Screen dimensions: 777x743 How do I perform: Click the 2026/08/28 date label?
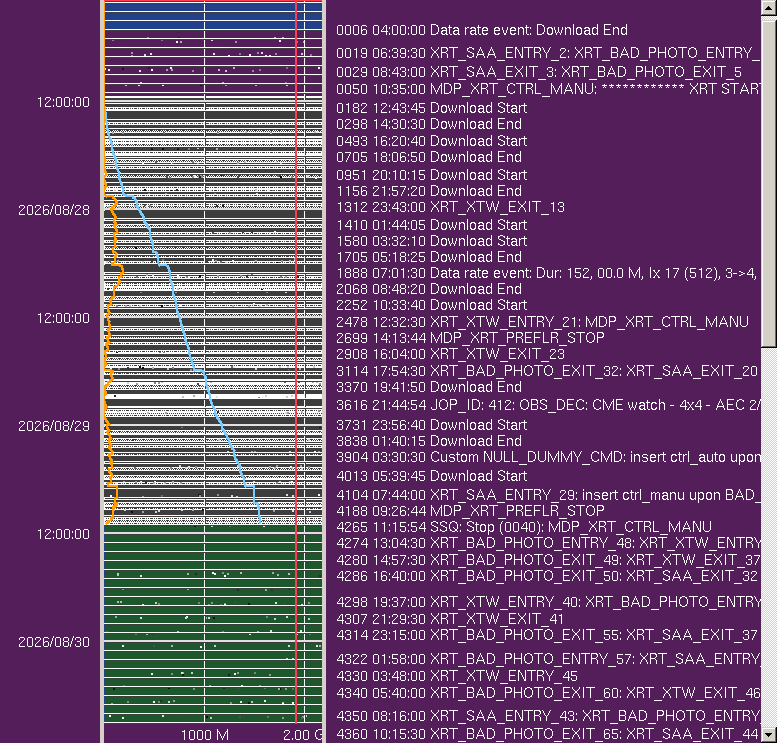pos(54,210)
